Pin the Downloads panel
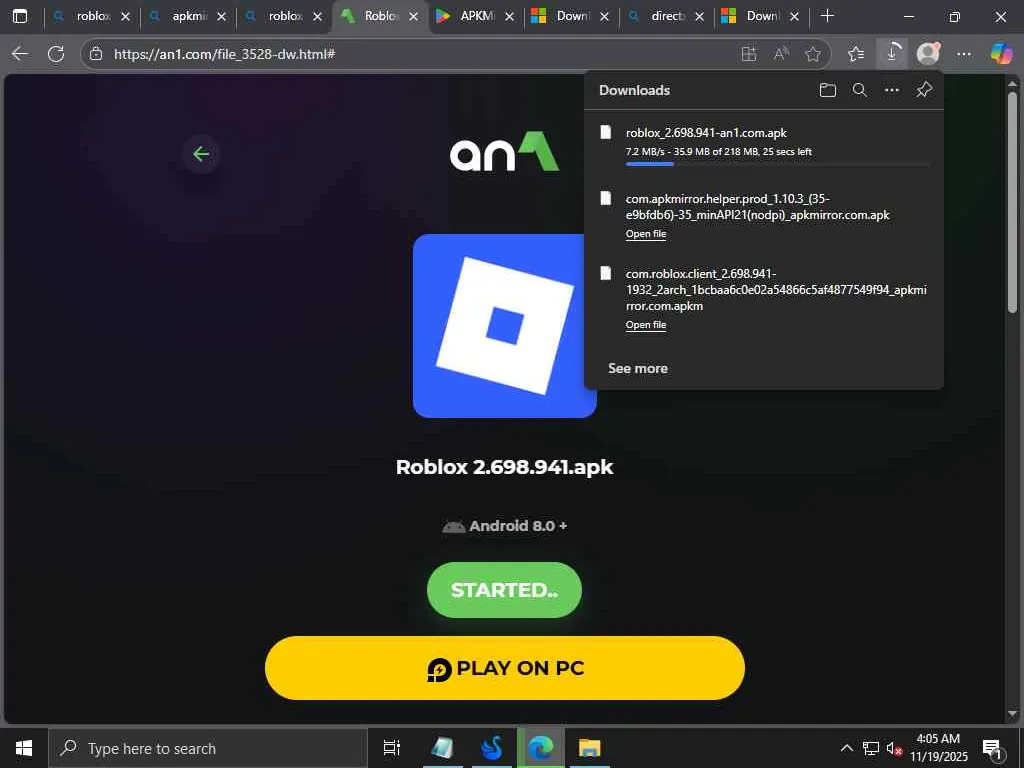Screen dimensions: 1024x768 pyautogui.click(x=924, y=90)
